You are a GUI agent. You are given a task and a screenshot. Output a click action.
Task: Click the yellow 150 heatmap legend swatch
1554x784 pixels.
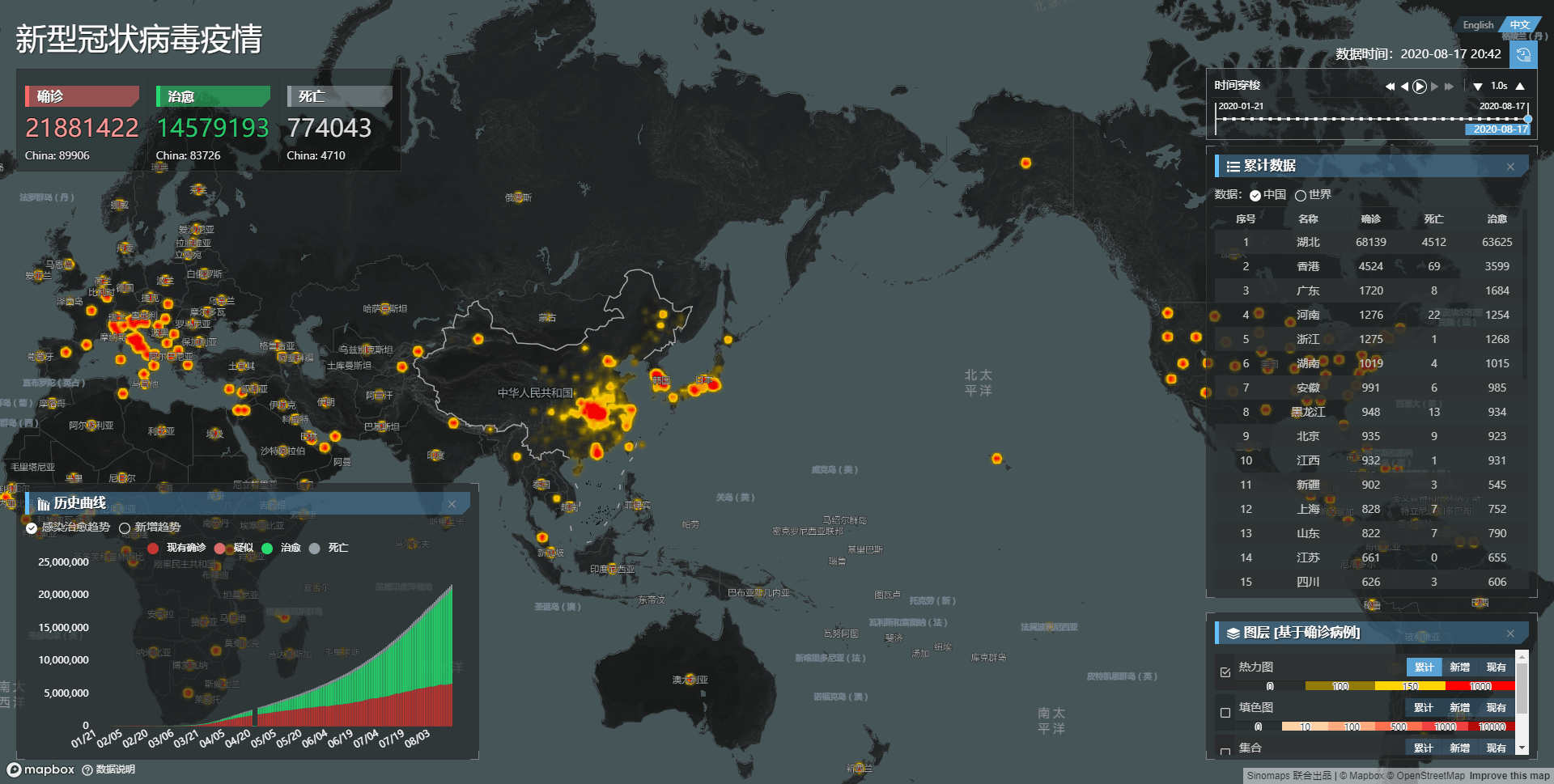[1410, 686]
